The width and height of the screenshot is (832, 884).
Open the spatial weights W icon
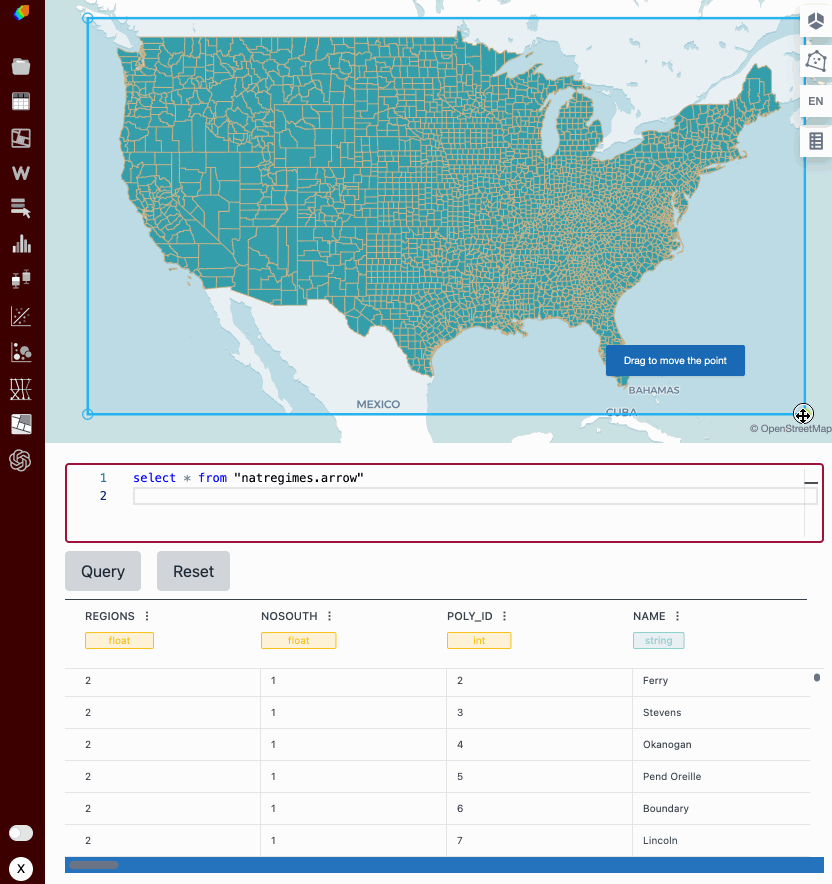tap(21, 173)
